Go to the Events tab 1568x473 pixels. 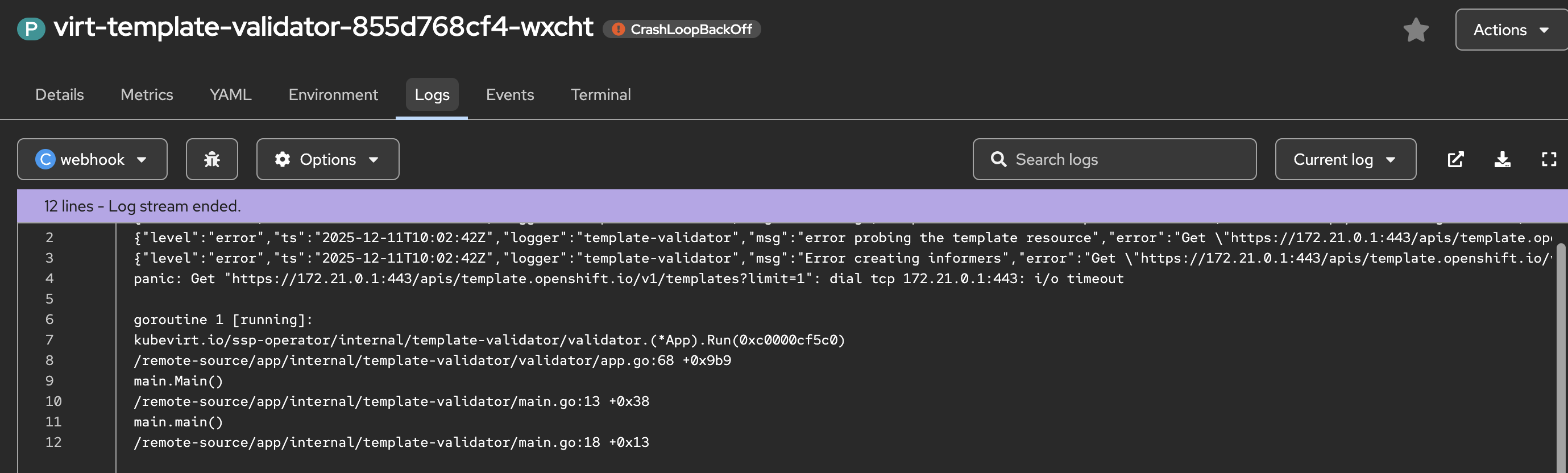(x=509, y=95)
